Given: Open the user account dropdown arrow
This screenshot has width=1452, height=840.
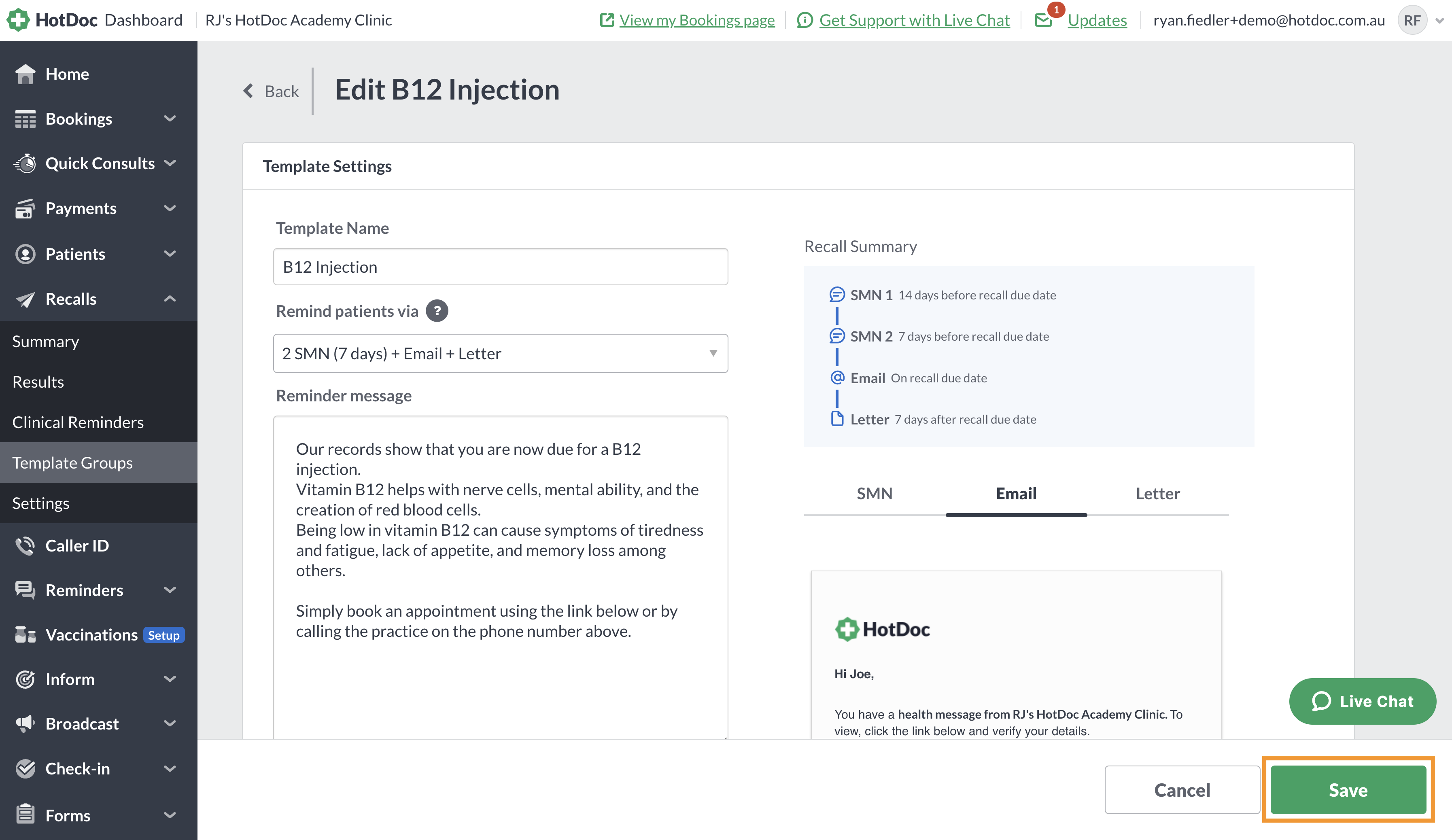Looking at the screenshot, I should [x=1439, y=21].
